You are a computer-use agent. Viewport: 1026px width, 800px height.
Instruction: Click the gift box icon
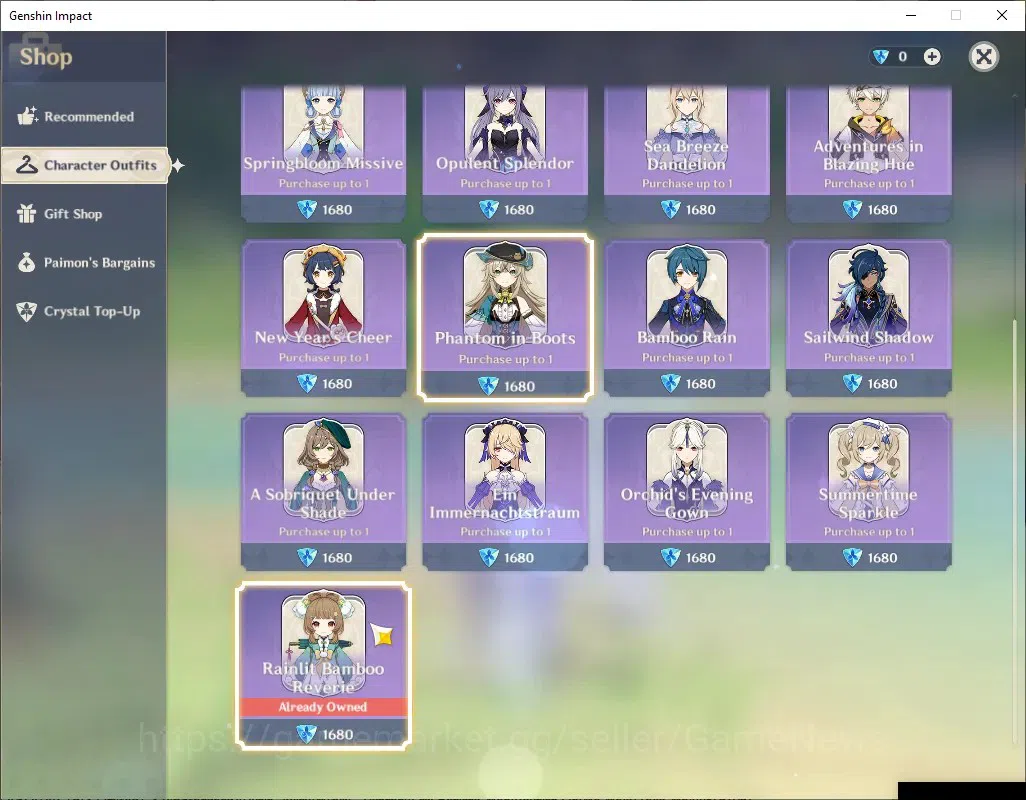[27, 214]
